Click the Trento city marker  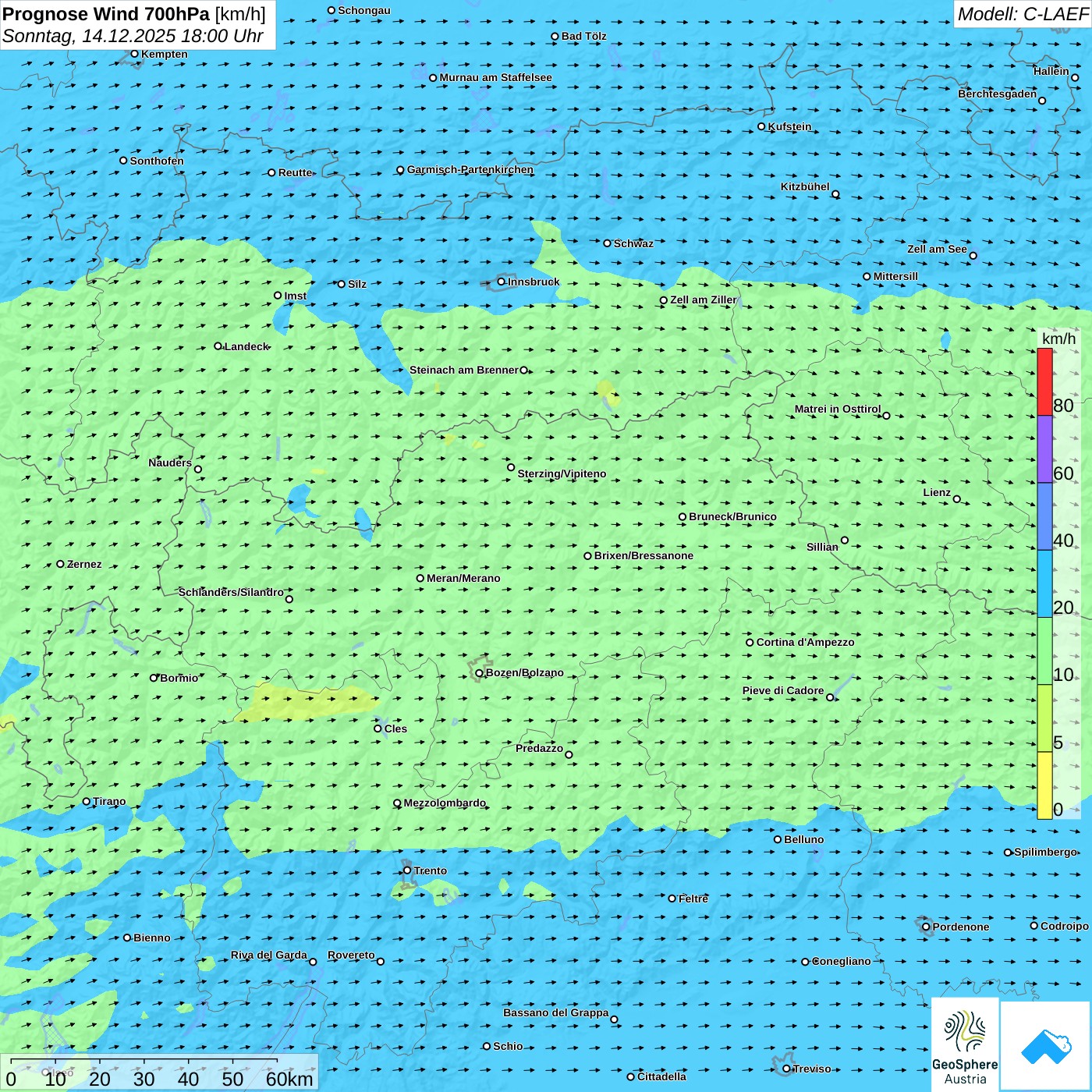[407, 870]
